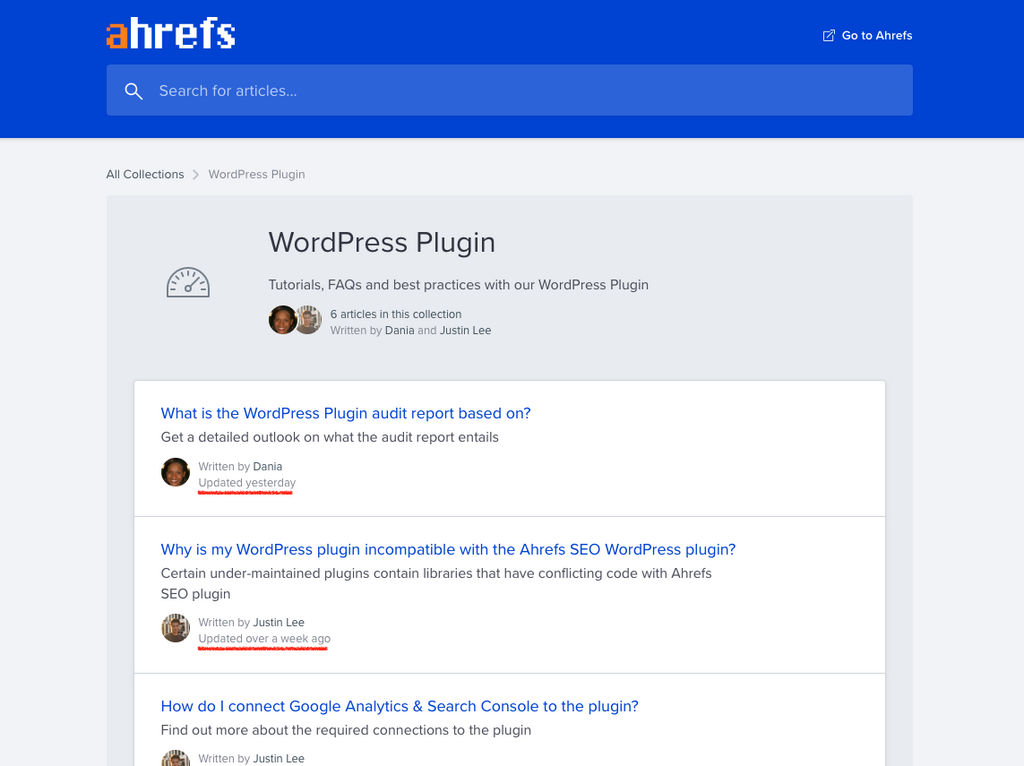Click the 'Updated yesterday' timestamp text
The height and width of the screenshot is (766, 1024).
(247, 483)
